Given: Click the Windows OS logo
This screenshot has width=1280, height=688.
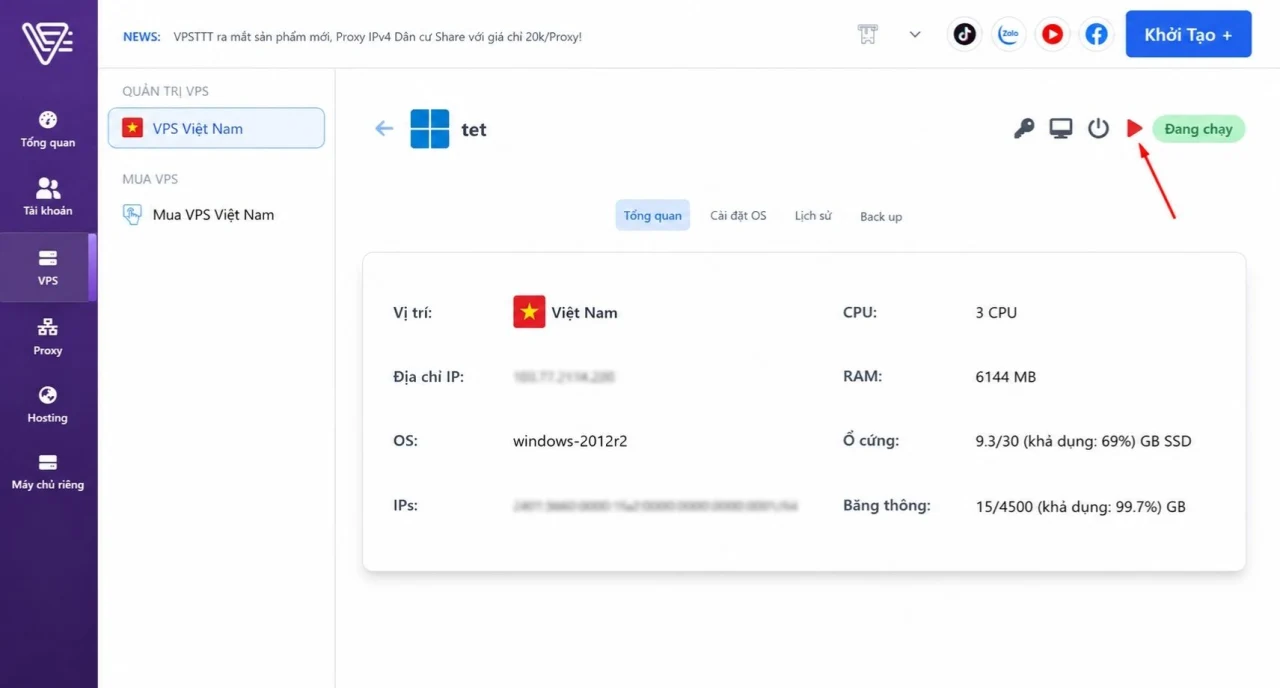Looking at the screenshot, I should pos(430,129).
